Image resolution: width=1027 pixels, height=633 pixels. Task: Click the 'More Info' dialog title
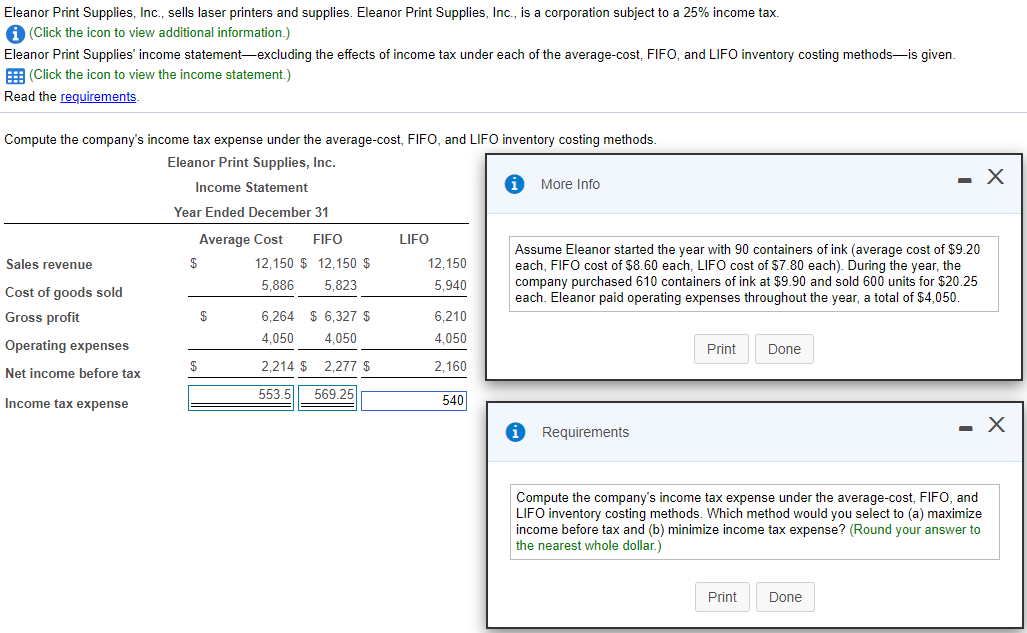pos(570,185)
